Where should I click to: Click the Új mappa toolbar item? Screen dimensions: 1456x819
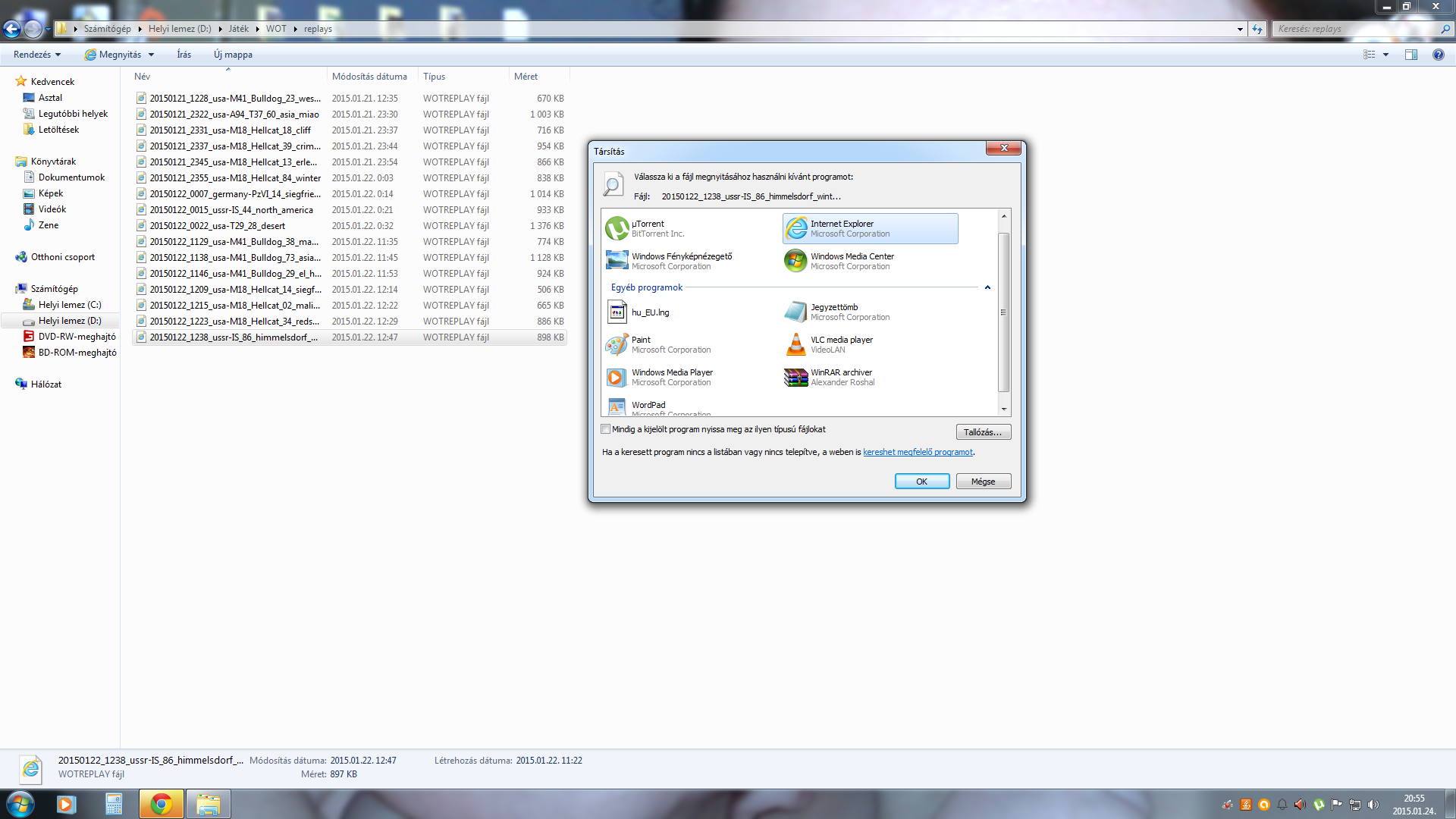click(233, 55)
